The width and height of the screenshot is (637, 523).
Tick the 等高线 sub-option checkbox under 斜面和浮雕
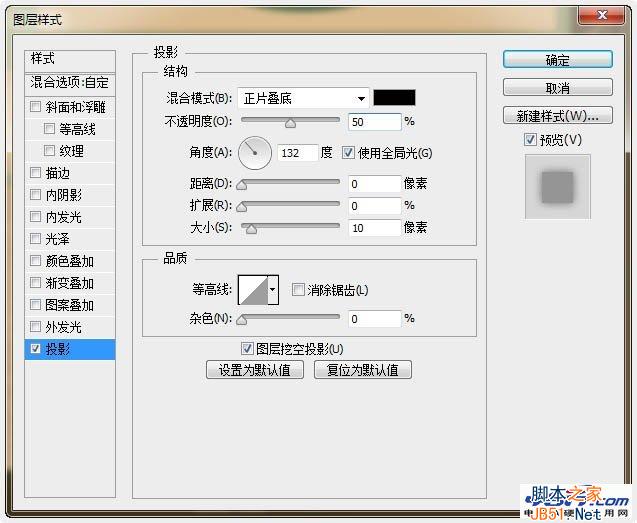point(49,129)
